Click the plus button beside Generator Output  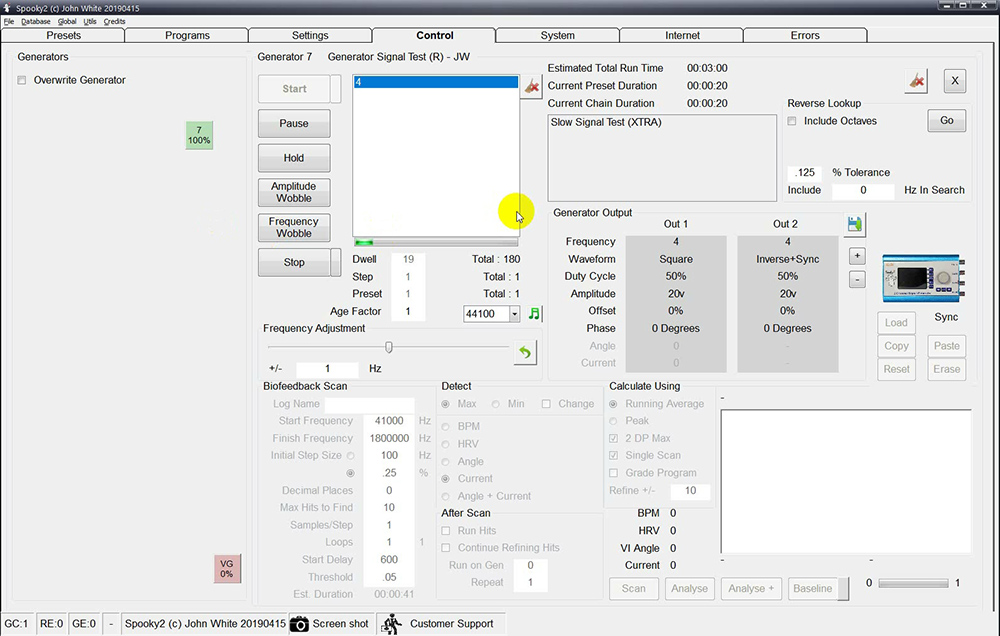coord(857,256)
